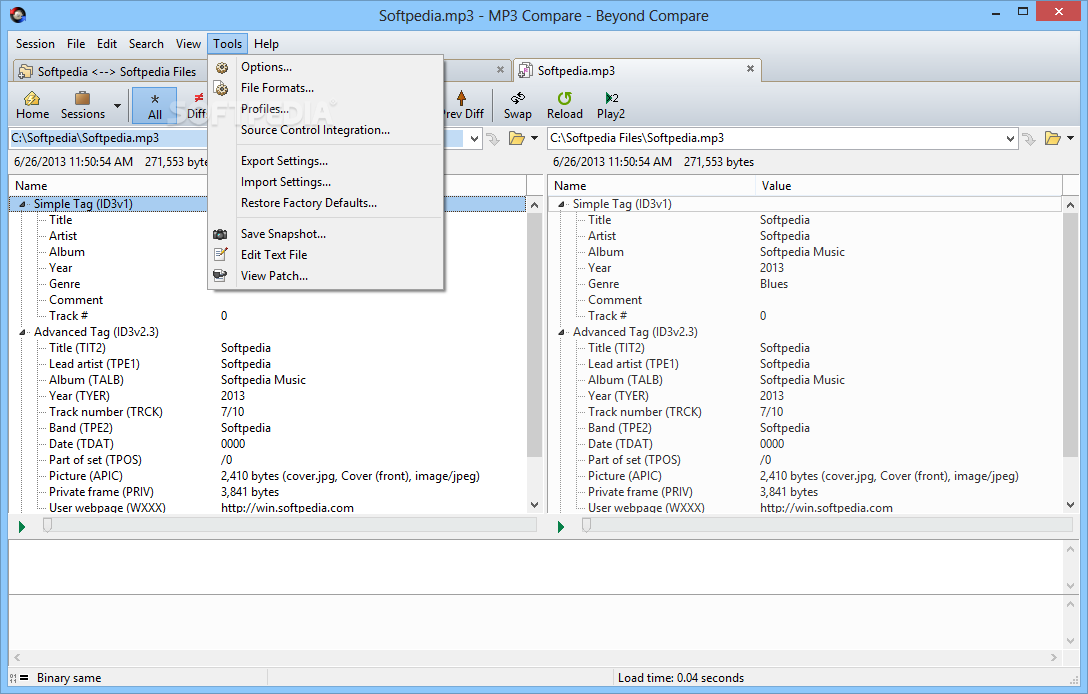Click the File Formats icon in menu

click(x=221, y=88)
